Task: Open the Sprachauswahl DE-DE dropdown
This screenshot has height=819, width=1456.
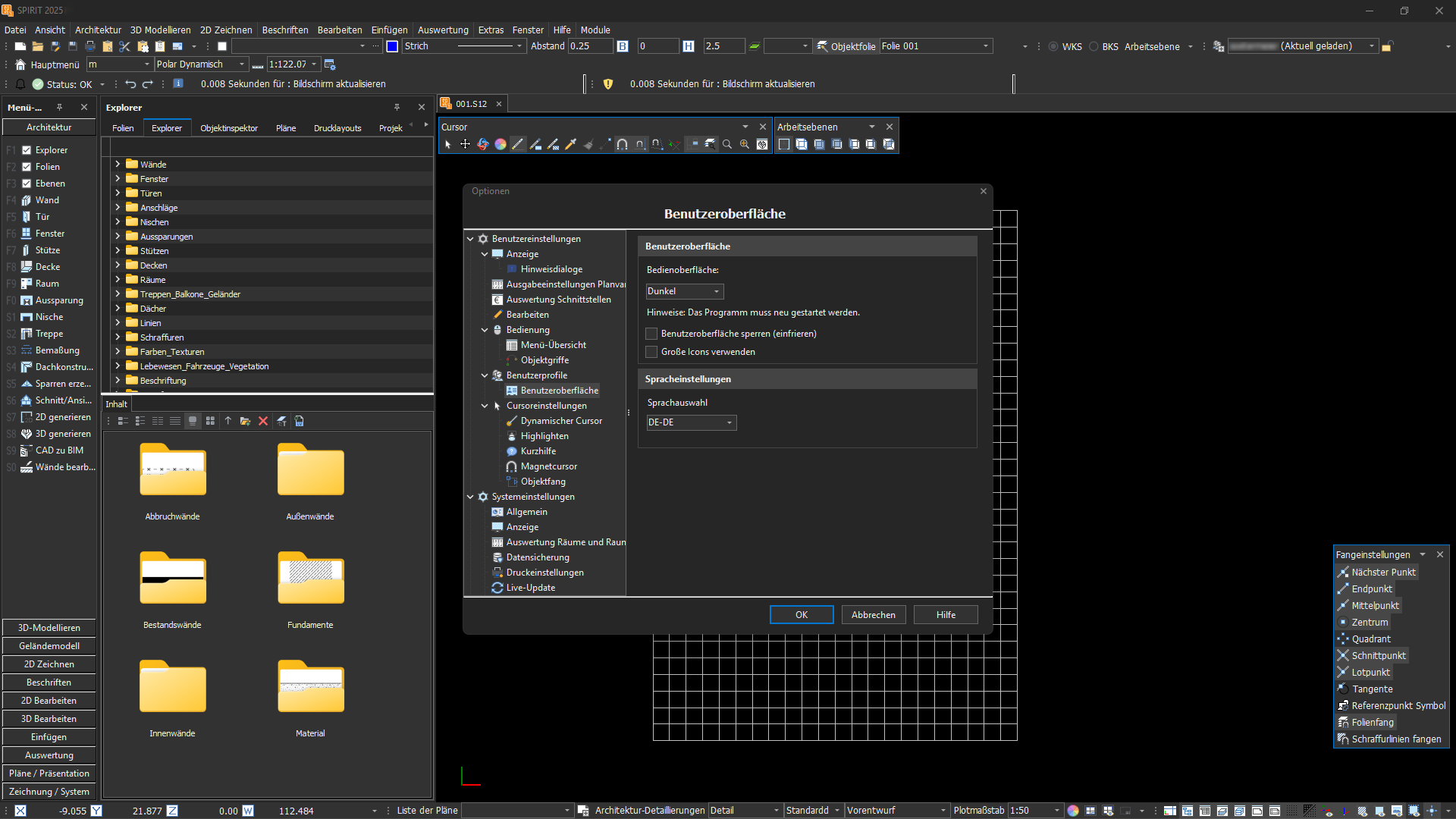Action: pyautogui.click(x=691, y=422)
